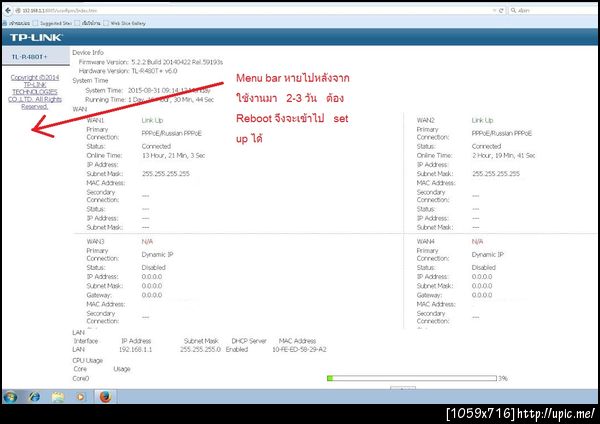Image resolution: width=600 pixels, height=424 pixels.
Task: Open Windows Media Player taskbar icon
Action: coord(80,397)
